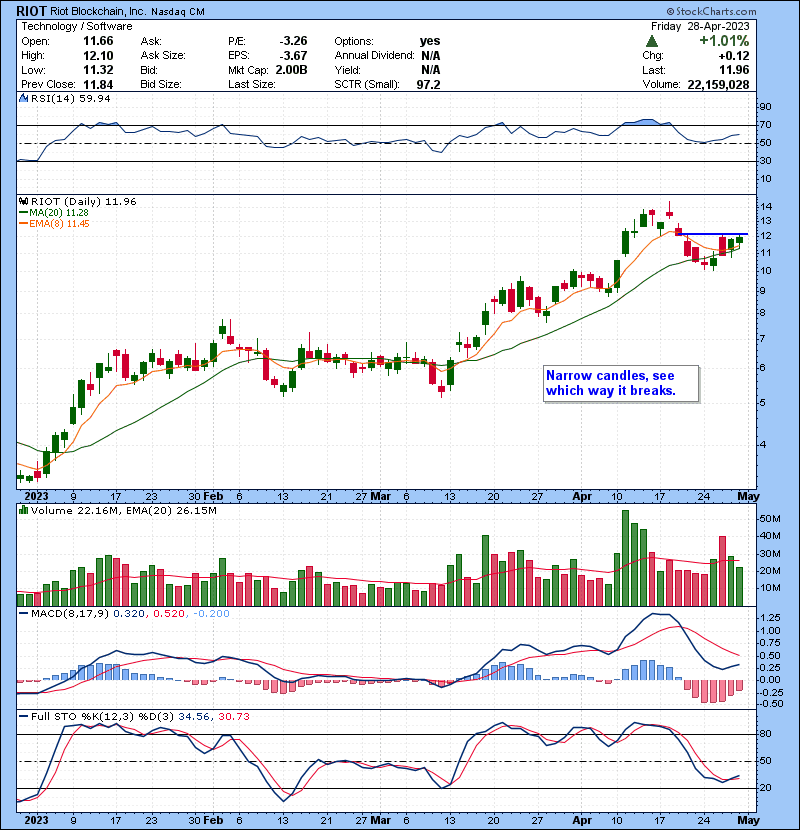Click the 70 level on RSI scale
This screenshot has width=800, height=830.
tap(765, 125)
